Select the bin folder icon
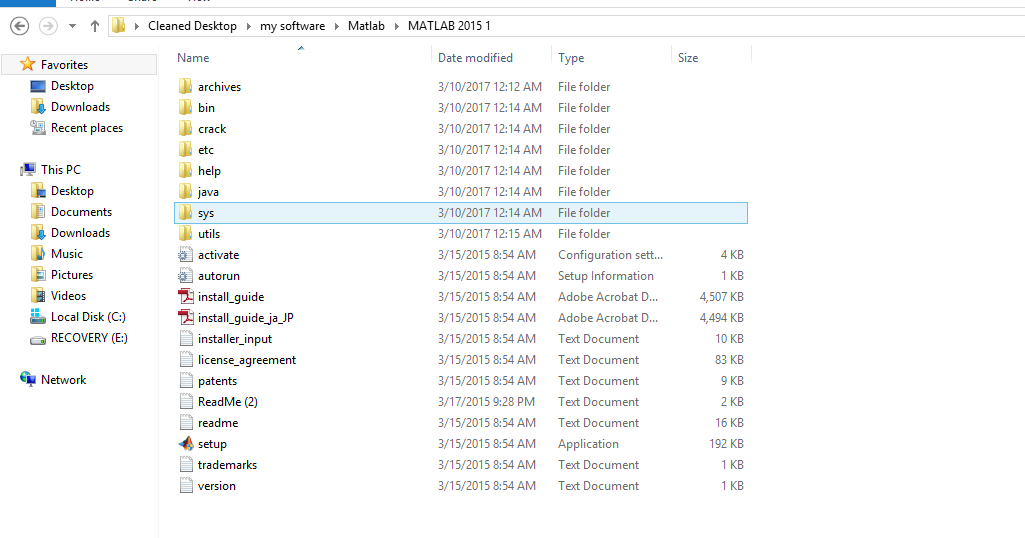The height and width of the screenshot is (538, 1025). (x=186, y=107)
